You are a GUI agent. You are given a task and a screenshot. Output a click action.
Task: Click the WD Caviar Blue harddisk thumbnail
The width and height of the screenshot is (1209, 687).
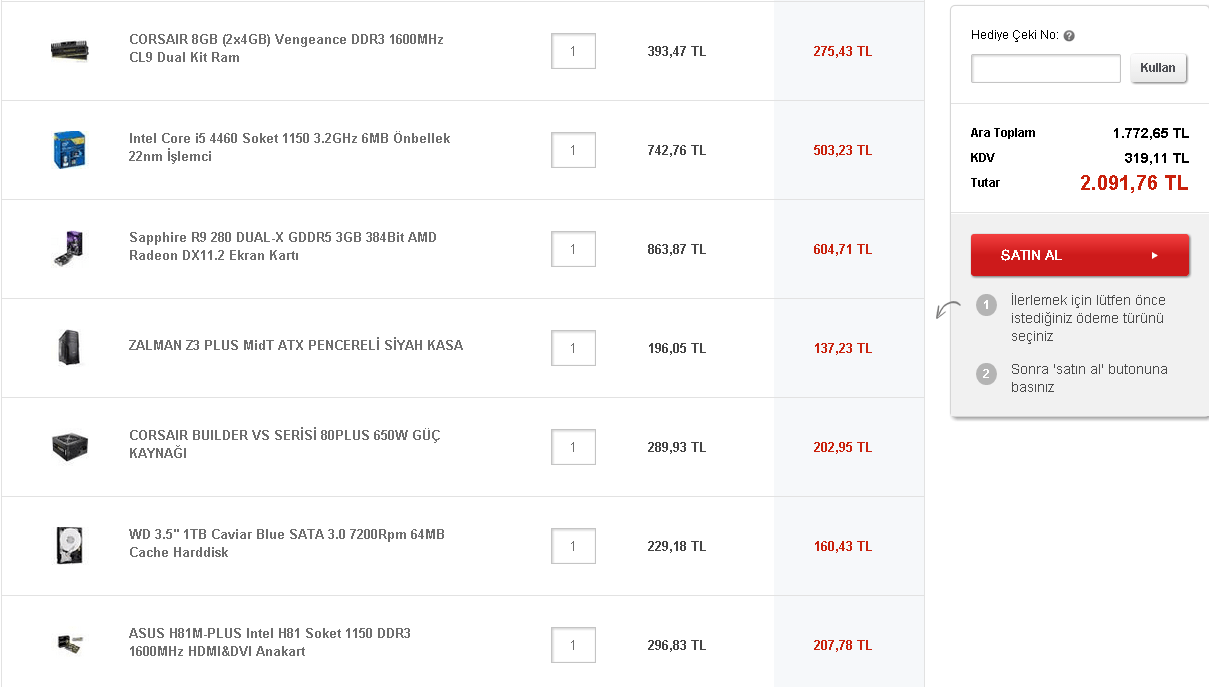[x=69, y=545]
